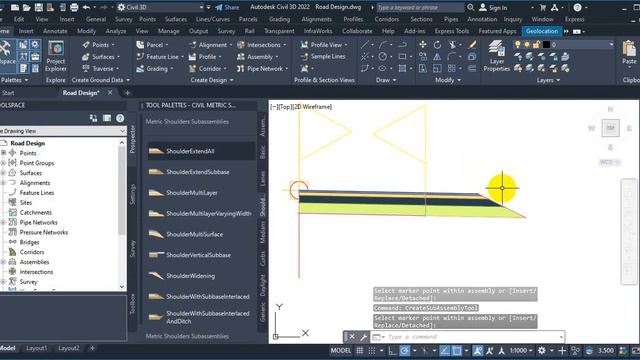Open the help question mark icon in Toolspace

pos(120,118)
